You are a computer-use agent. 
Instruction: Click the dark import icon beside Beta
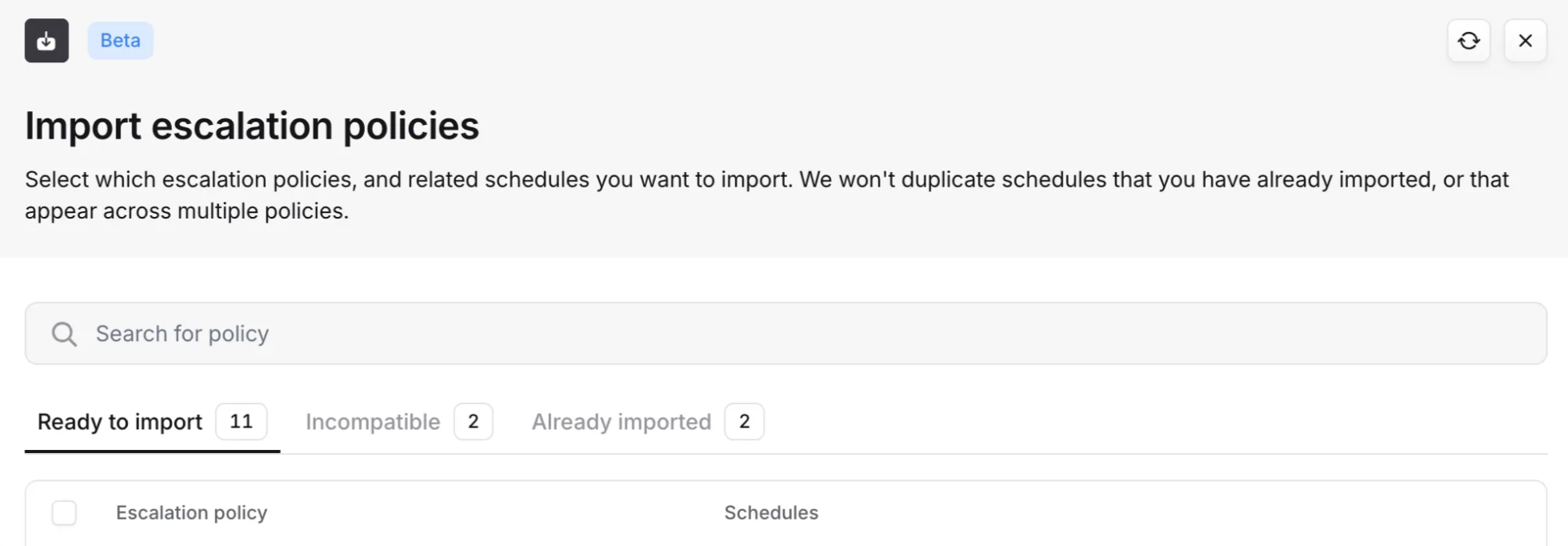pyautogui.click(x=46, y=41)
